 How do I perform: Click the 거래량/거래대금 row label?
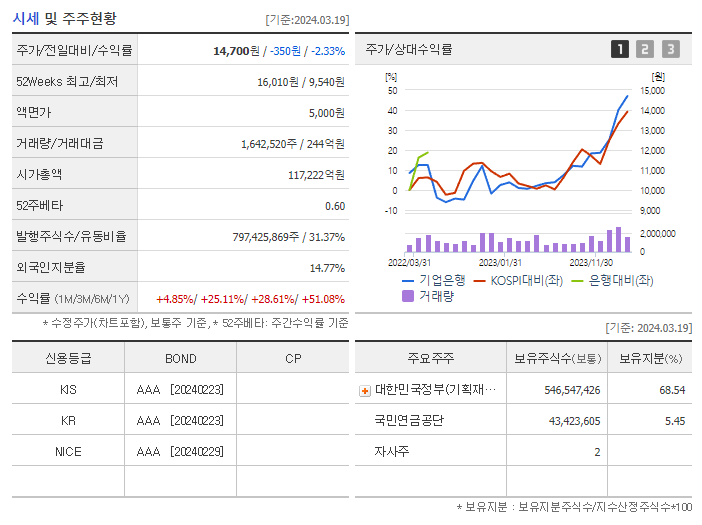tap(60, 143)
